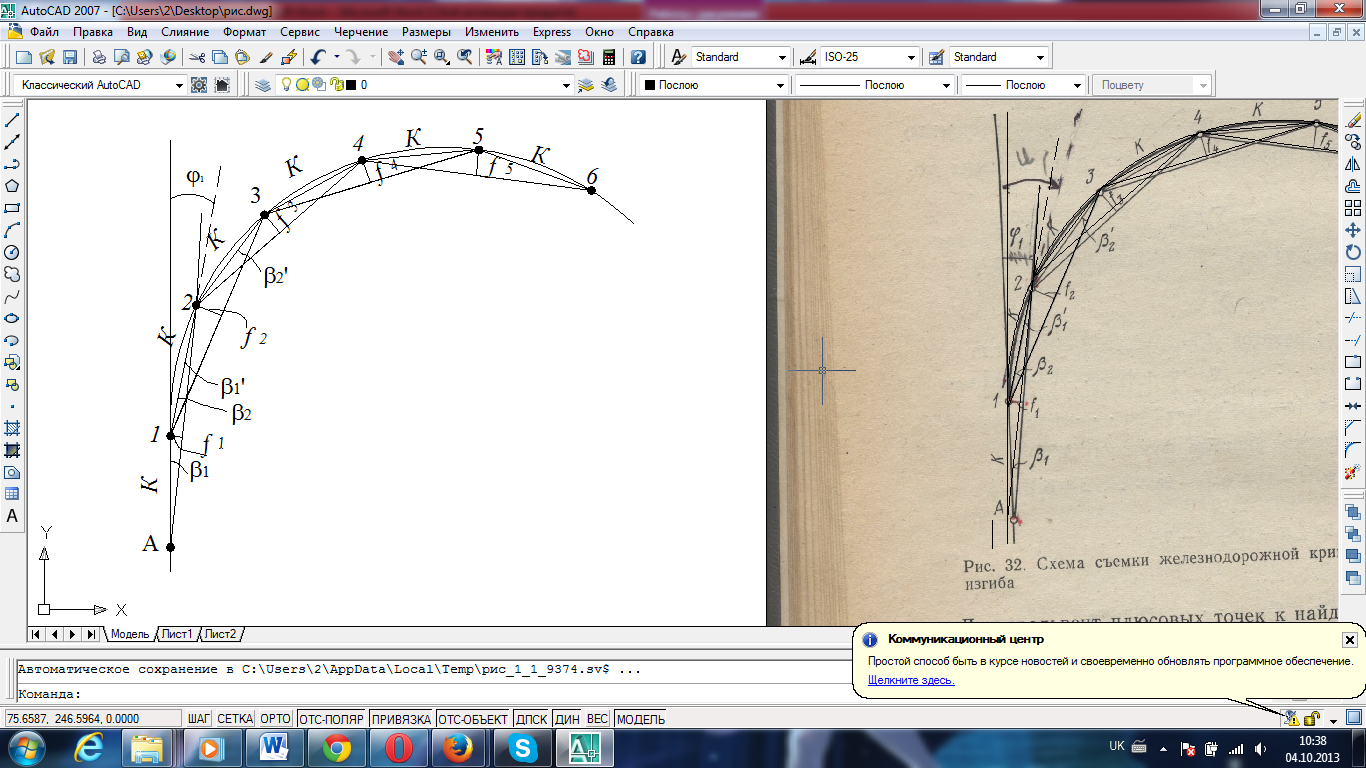1366x768 pixels.
Task: Select the Revision Cloud tool
Action: pyautogui.click(x=13, y=274)
